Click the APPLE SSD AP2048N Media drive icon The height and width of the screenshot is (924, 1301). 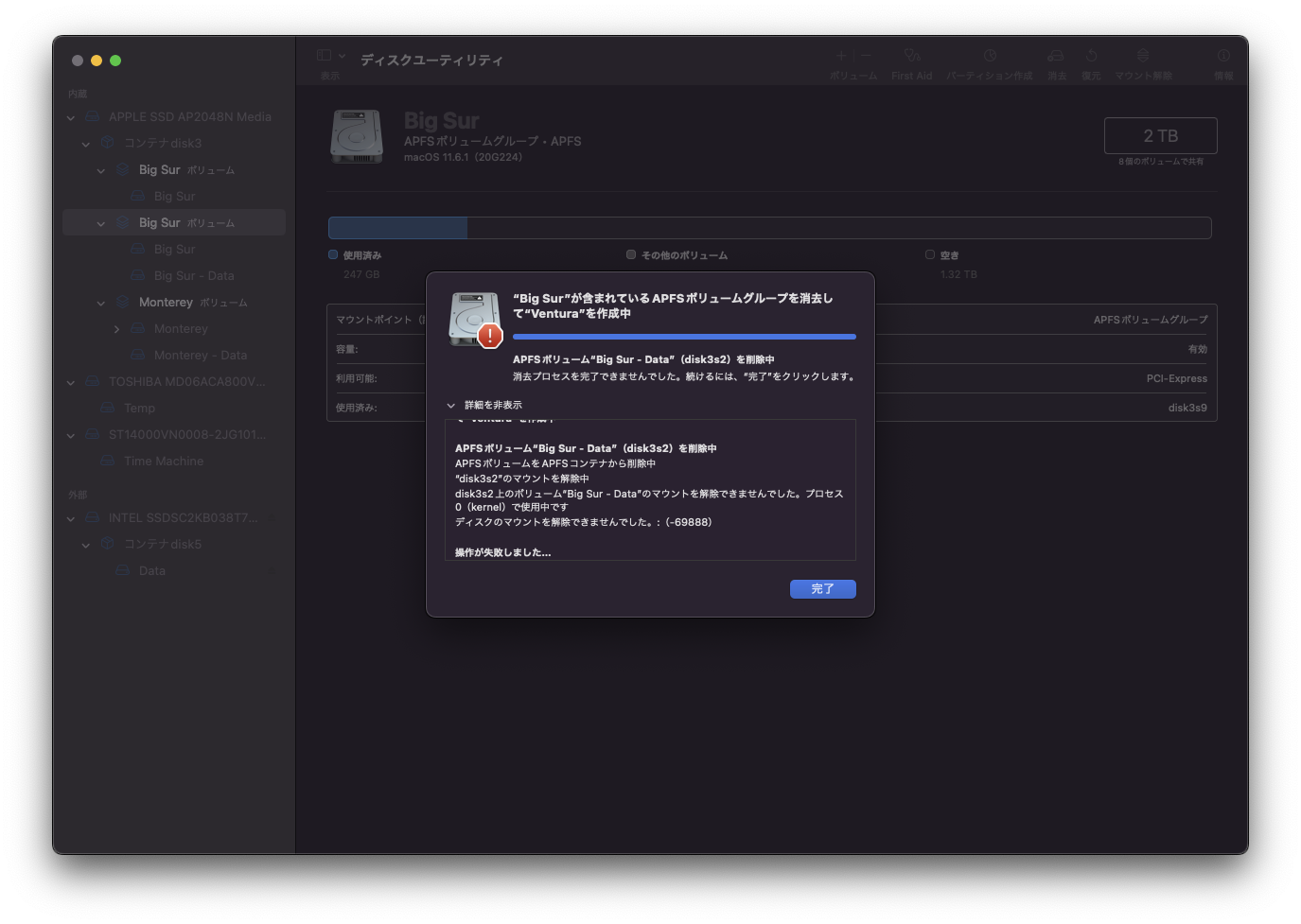(x=93, y=116)
